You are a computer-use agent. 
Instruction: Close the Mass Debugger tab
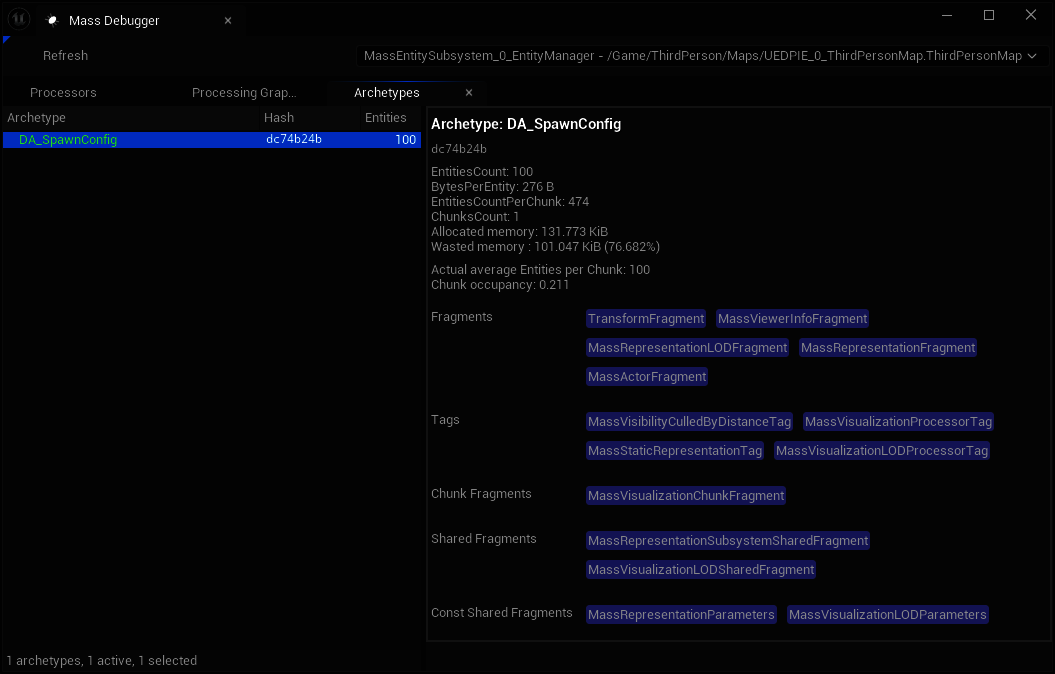point(228,21)
